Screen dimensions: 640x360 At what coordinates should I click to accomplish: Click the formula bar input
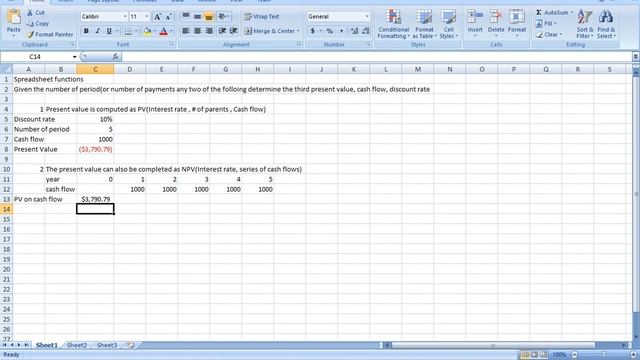[376, 57]
